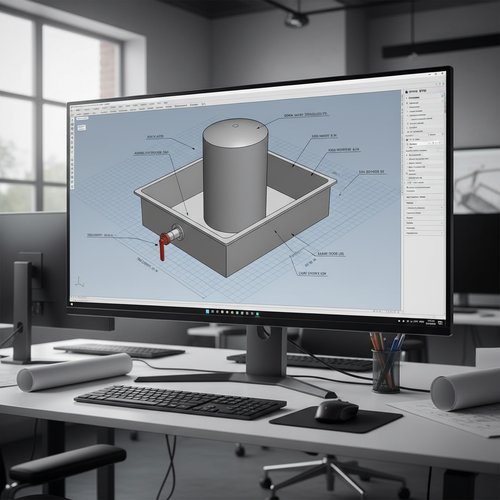Open the Windows Start menu in the taskbar

coord(207,312)
